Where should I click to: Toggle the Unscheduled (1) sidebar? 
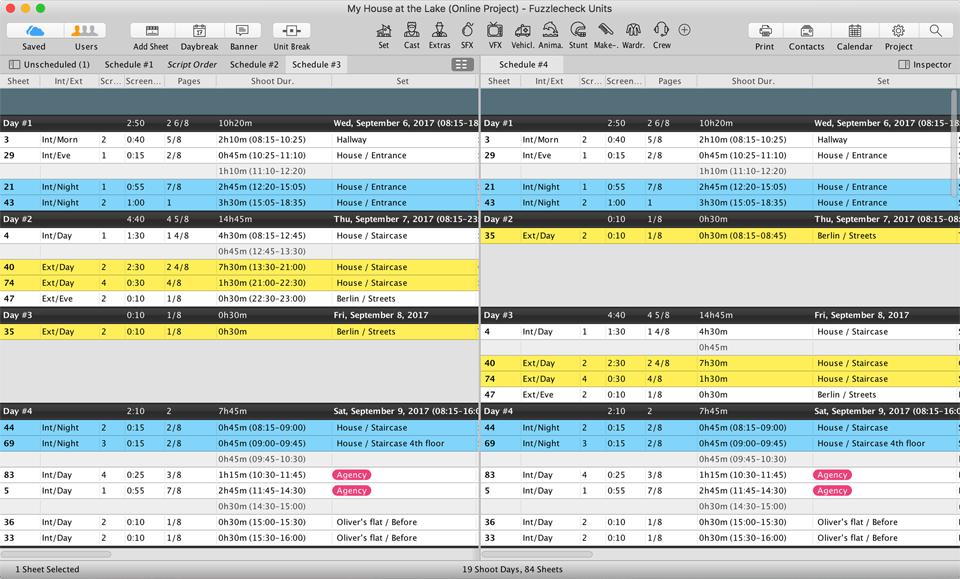click(x=49, y=64)
